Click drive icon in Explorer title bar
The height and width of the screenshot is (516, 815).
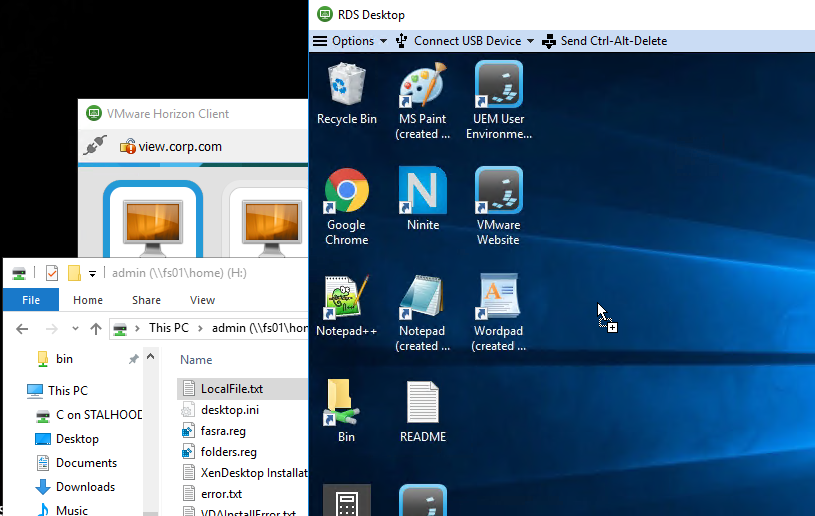click(x=19, y=273)
